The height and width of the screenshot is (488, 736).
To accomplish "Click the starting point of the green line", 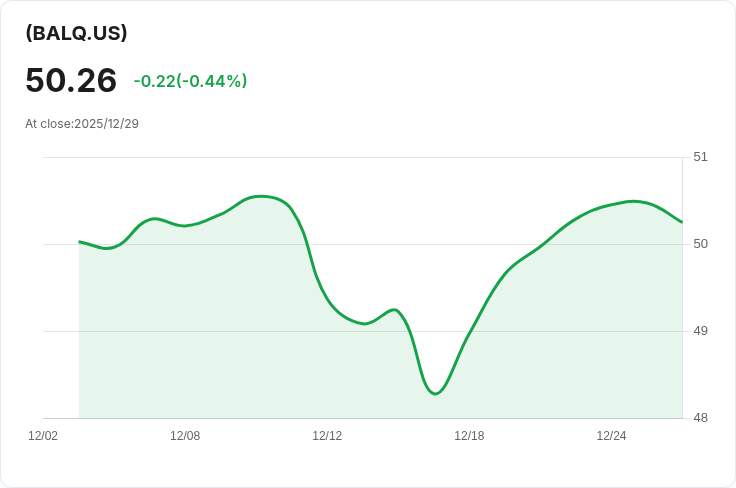I will pos(80,242).
